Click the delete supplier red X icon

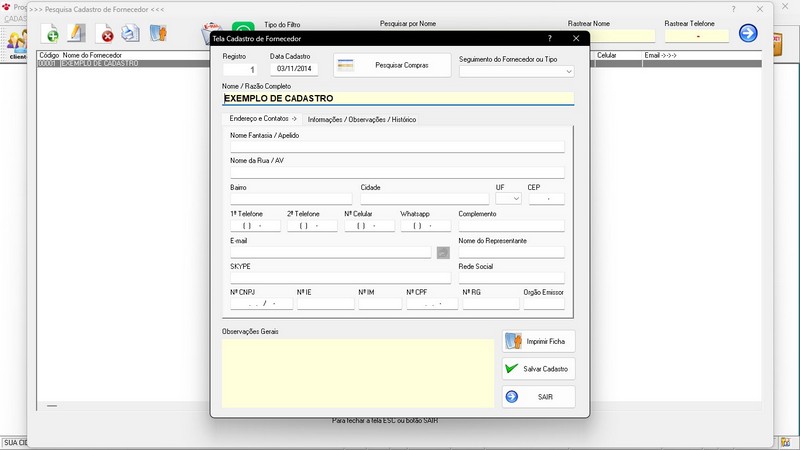point(105,33)
